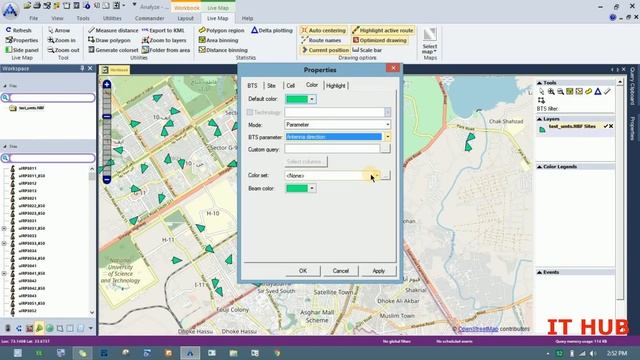Enable the Technology checkbox

[250, 112]
